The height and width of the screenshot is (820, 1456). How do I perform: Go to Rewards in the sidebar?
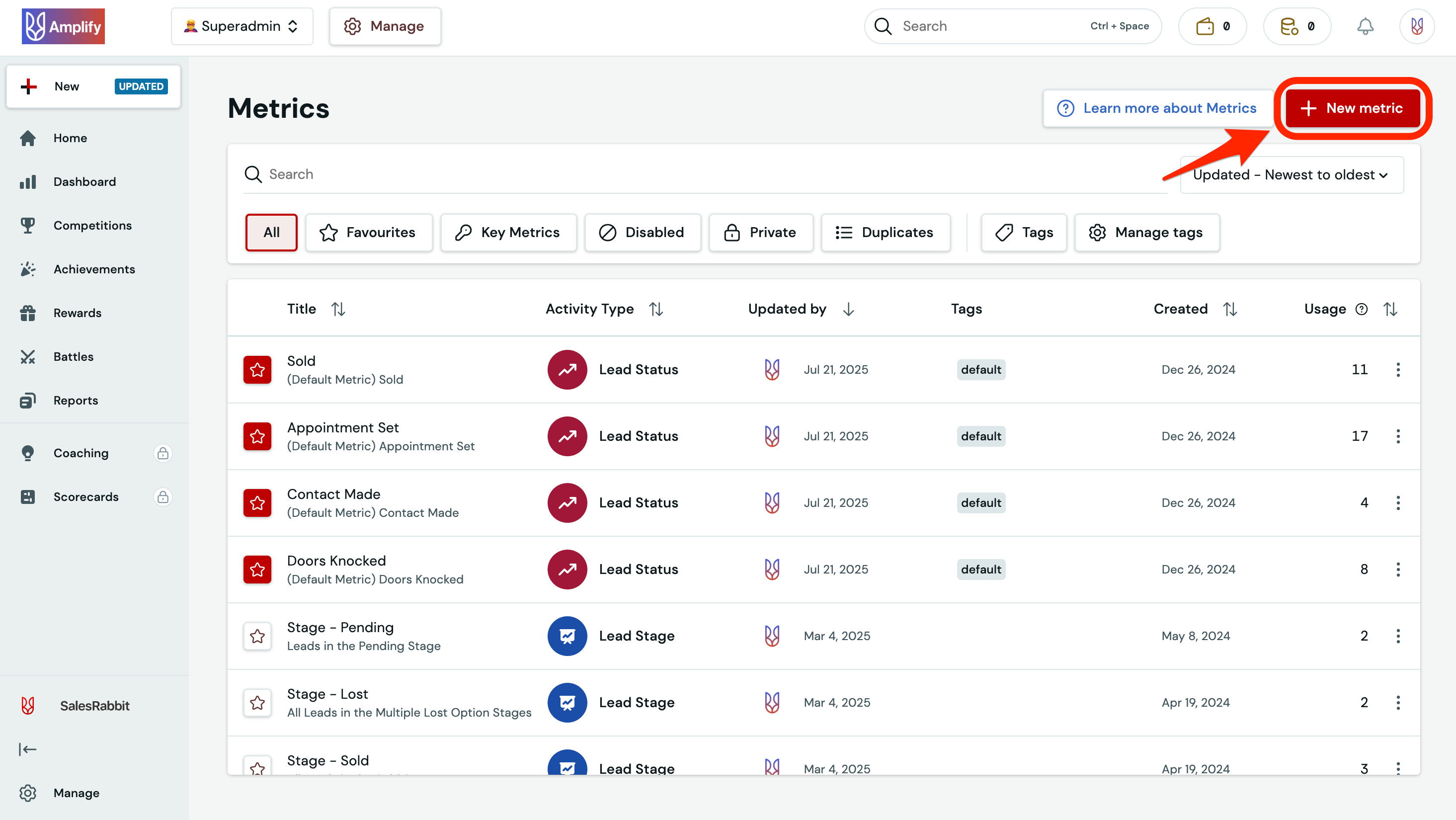pos(77,313)
